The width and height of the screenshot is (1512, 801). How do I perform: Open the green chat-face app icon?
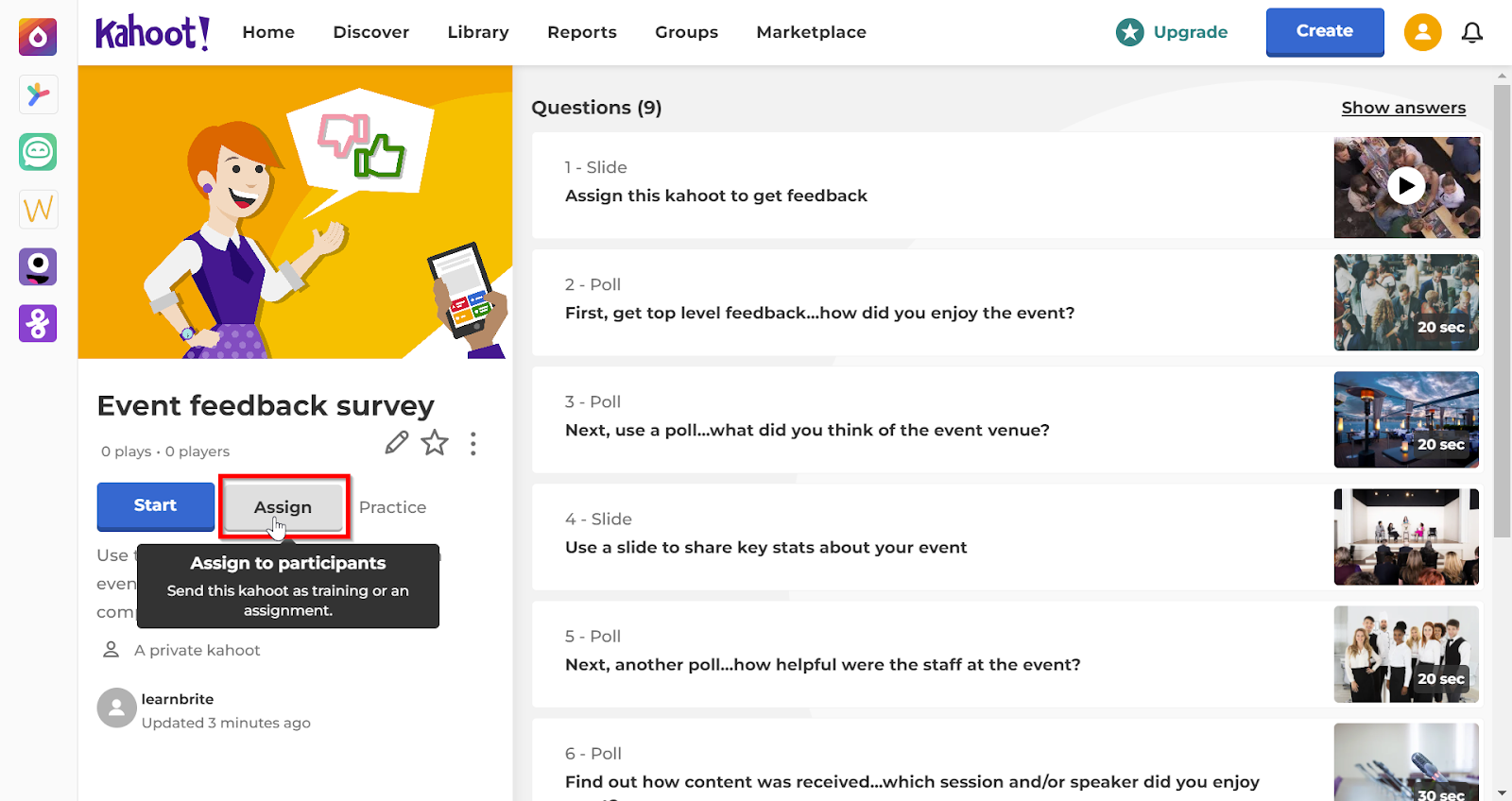pyautogui.click(x=38, y=151)
